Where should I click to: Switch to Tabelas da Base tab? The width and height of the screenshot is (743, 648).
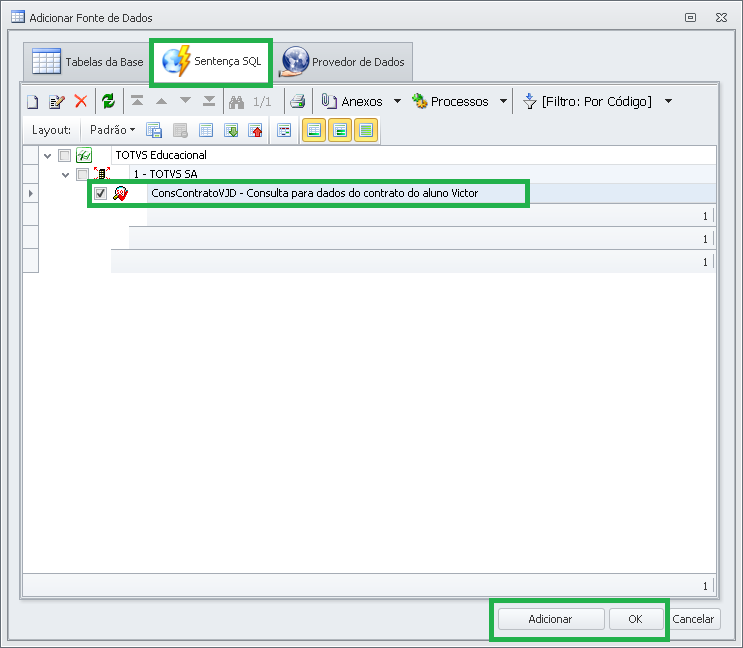click(88, 62)
